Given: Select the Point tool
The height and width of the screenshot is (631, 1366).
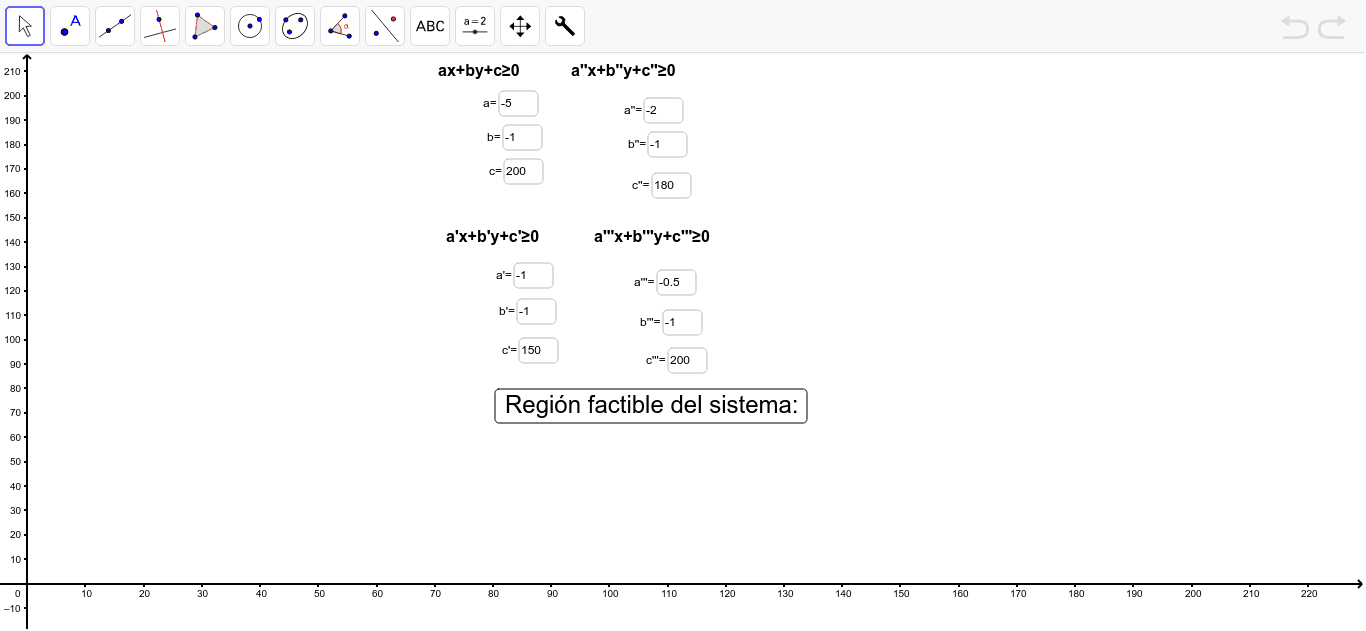Looking at the screenshot, I should (70, 26).
